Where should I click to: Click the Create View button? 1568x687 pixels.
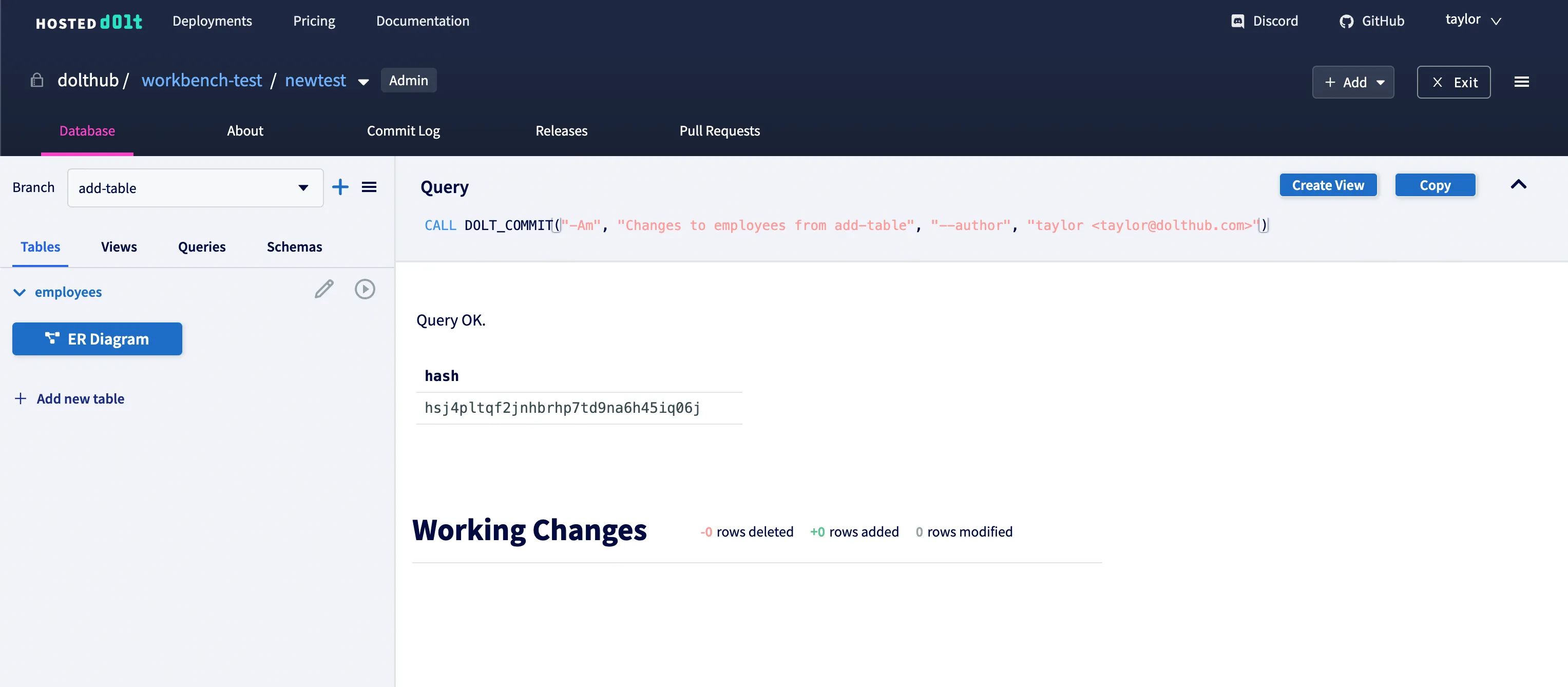[1328, 185]
